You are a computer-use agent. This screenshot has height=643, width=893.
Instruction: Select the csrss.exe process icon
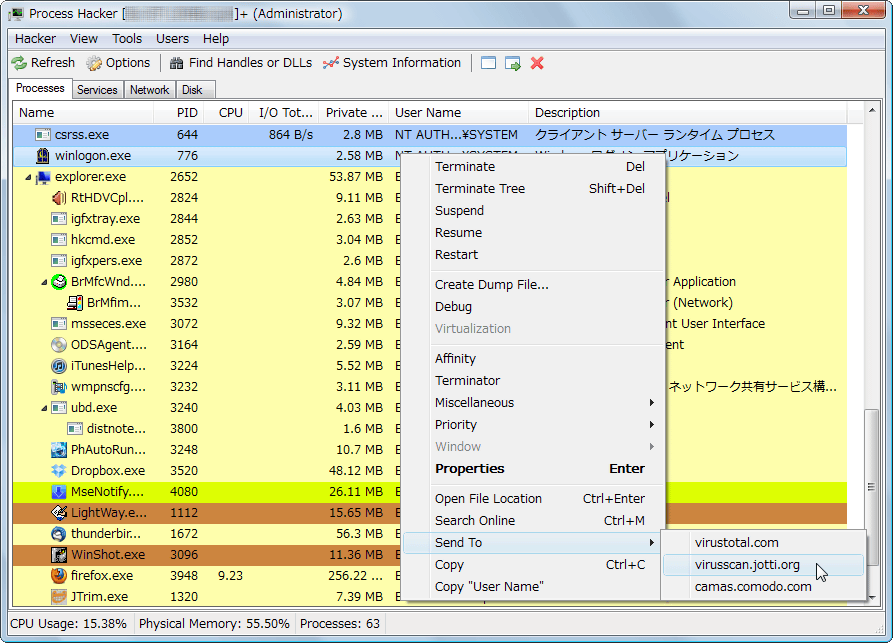pos(43,135)
